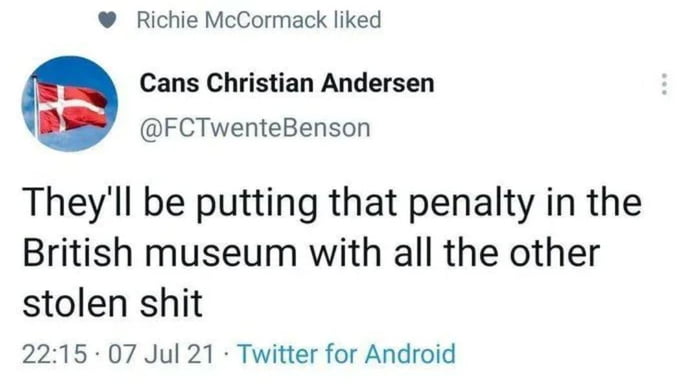Open the Twitter for Android source link
This screenshot has height=384, width=700.
(346, 354)
